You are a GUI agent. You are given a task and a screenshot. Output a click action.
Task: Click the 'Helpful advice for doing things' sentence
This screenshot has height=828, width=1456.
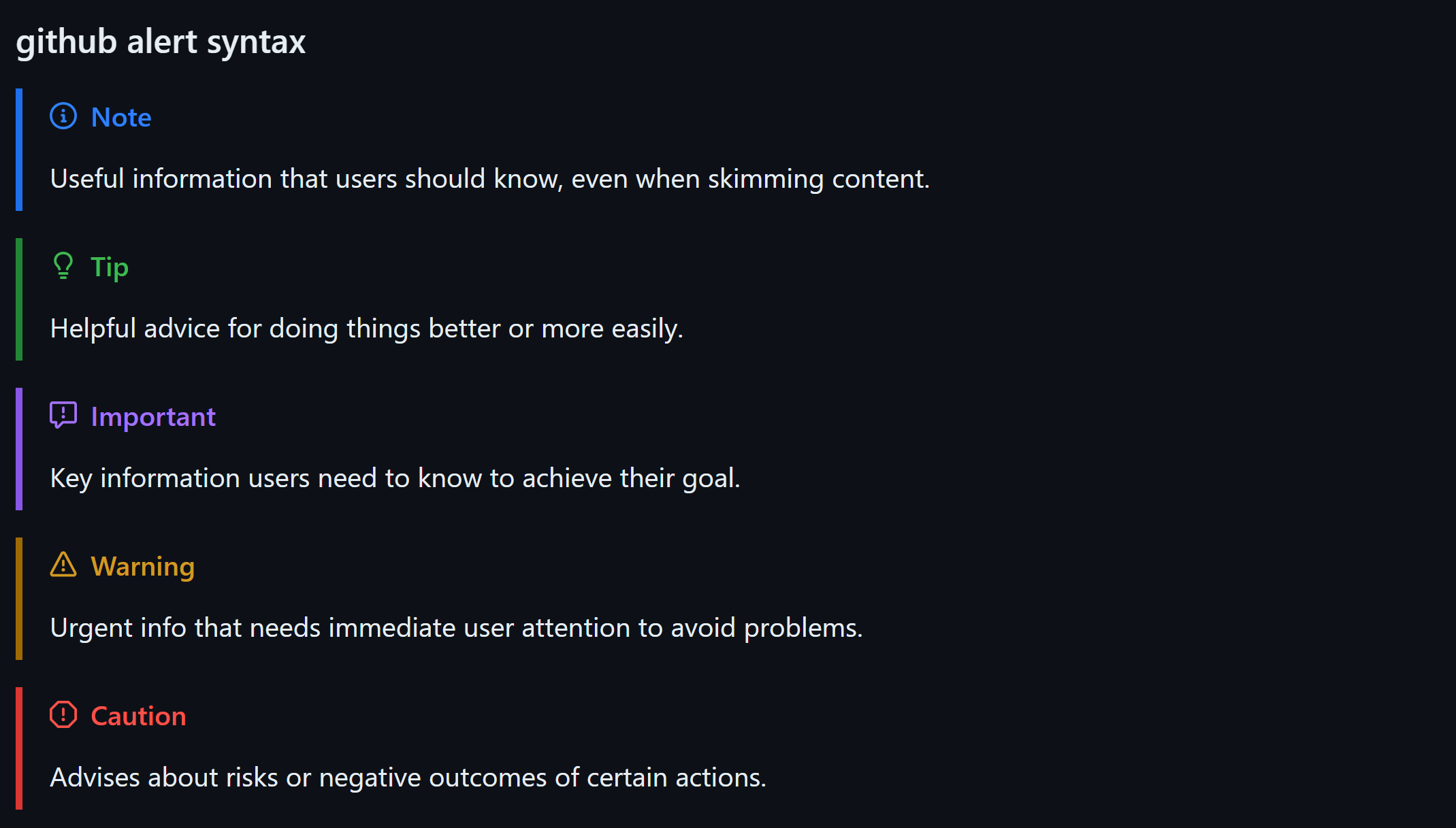click(366, 329)
